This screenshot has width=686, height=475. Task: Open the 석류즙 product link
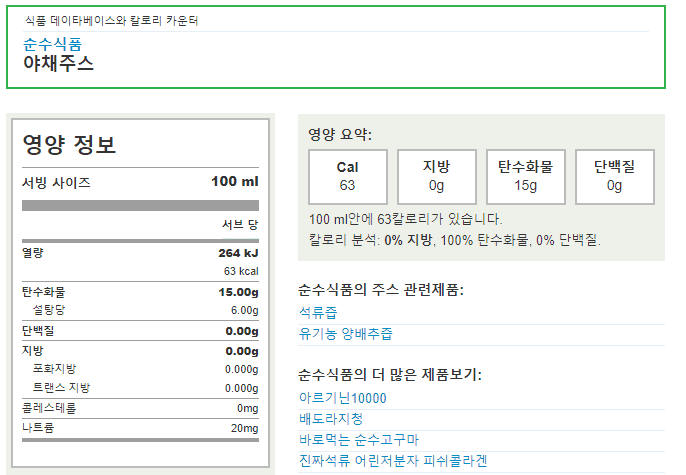point(318,312)
